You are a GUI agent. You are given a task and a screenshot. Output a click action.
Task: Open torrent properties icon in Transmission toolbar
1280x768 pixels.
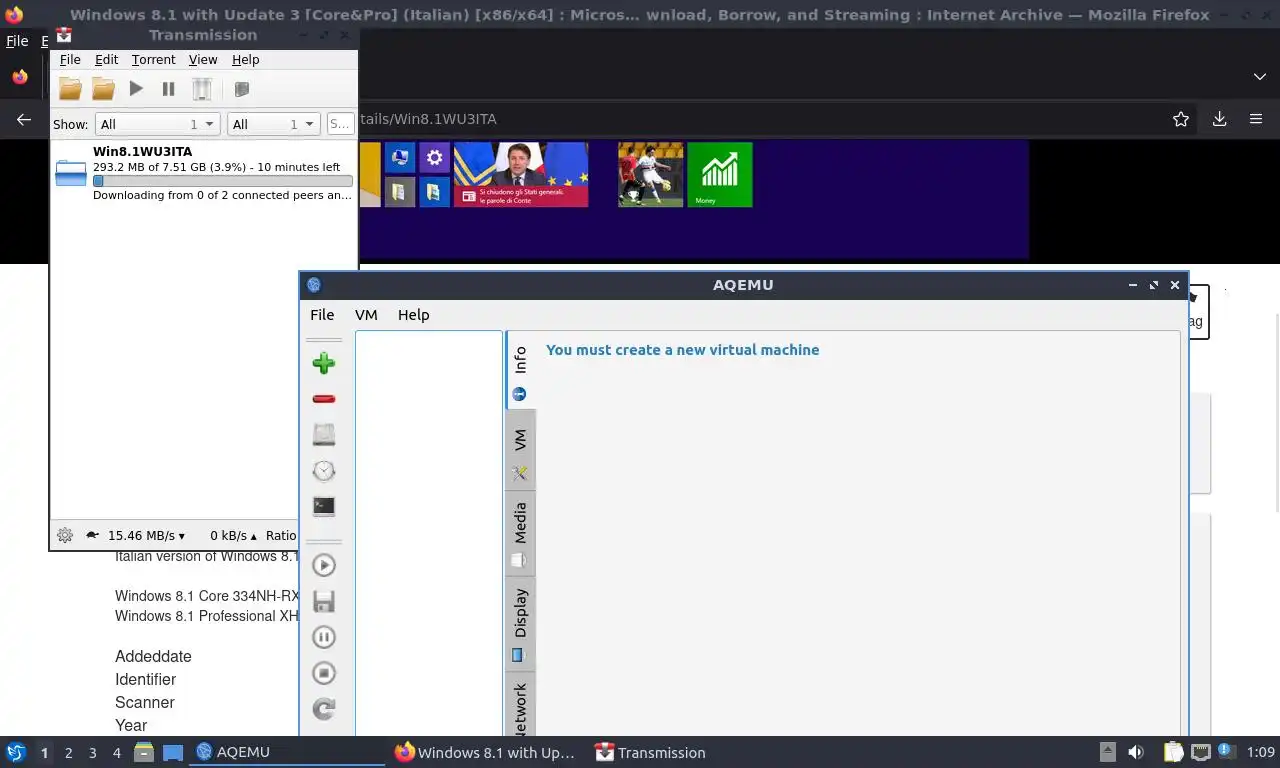(241, 89)
